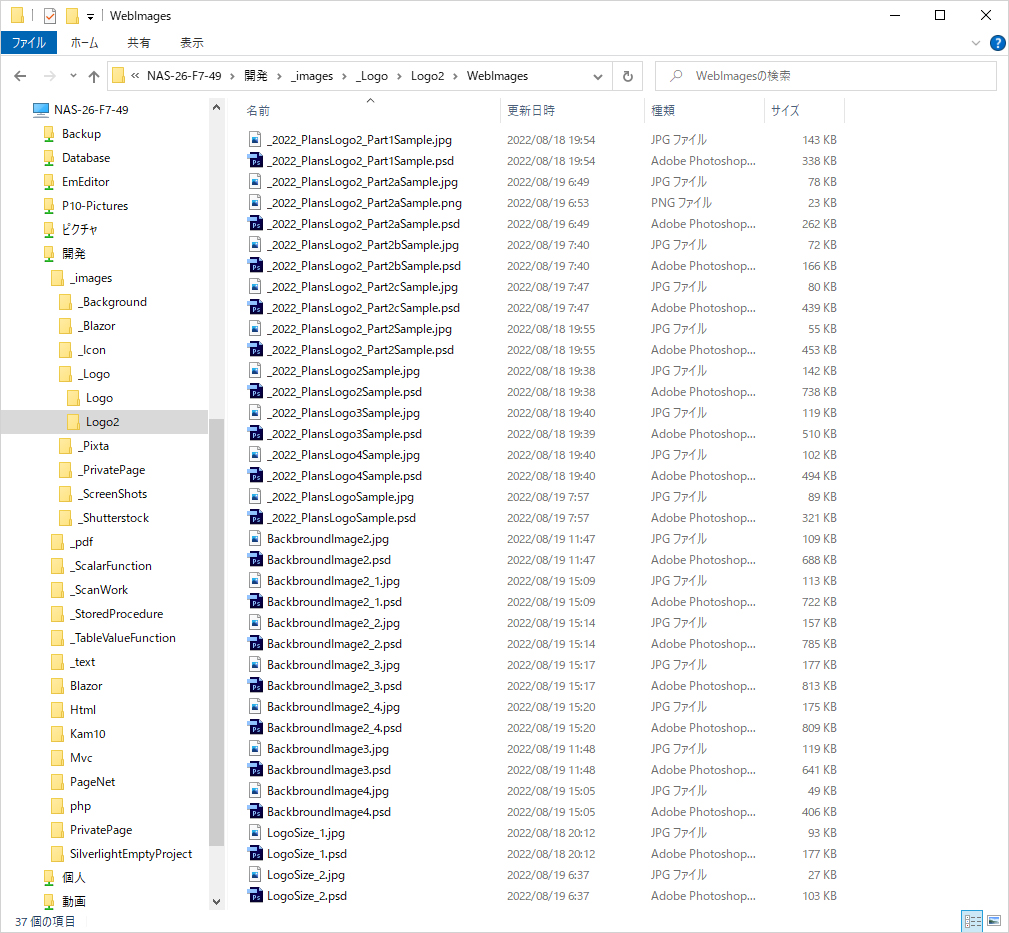Click the Refresh button beside address bar

coord(627,76)
